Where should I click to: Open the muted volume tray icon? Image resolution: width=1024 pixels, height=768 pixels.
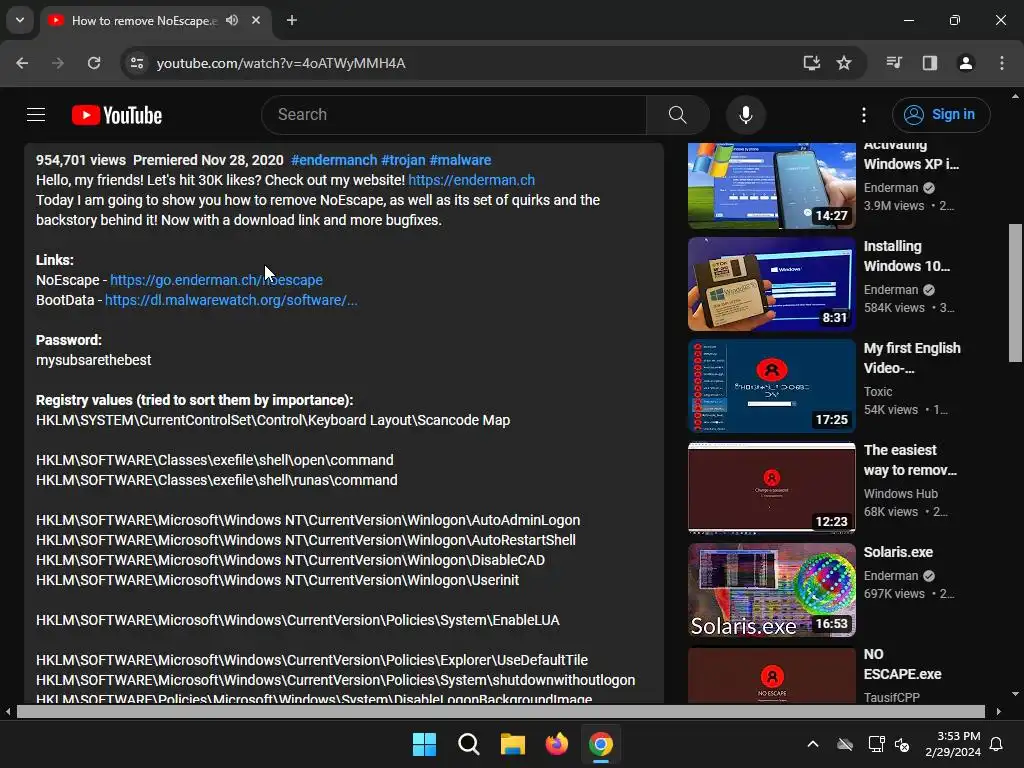902,744
